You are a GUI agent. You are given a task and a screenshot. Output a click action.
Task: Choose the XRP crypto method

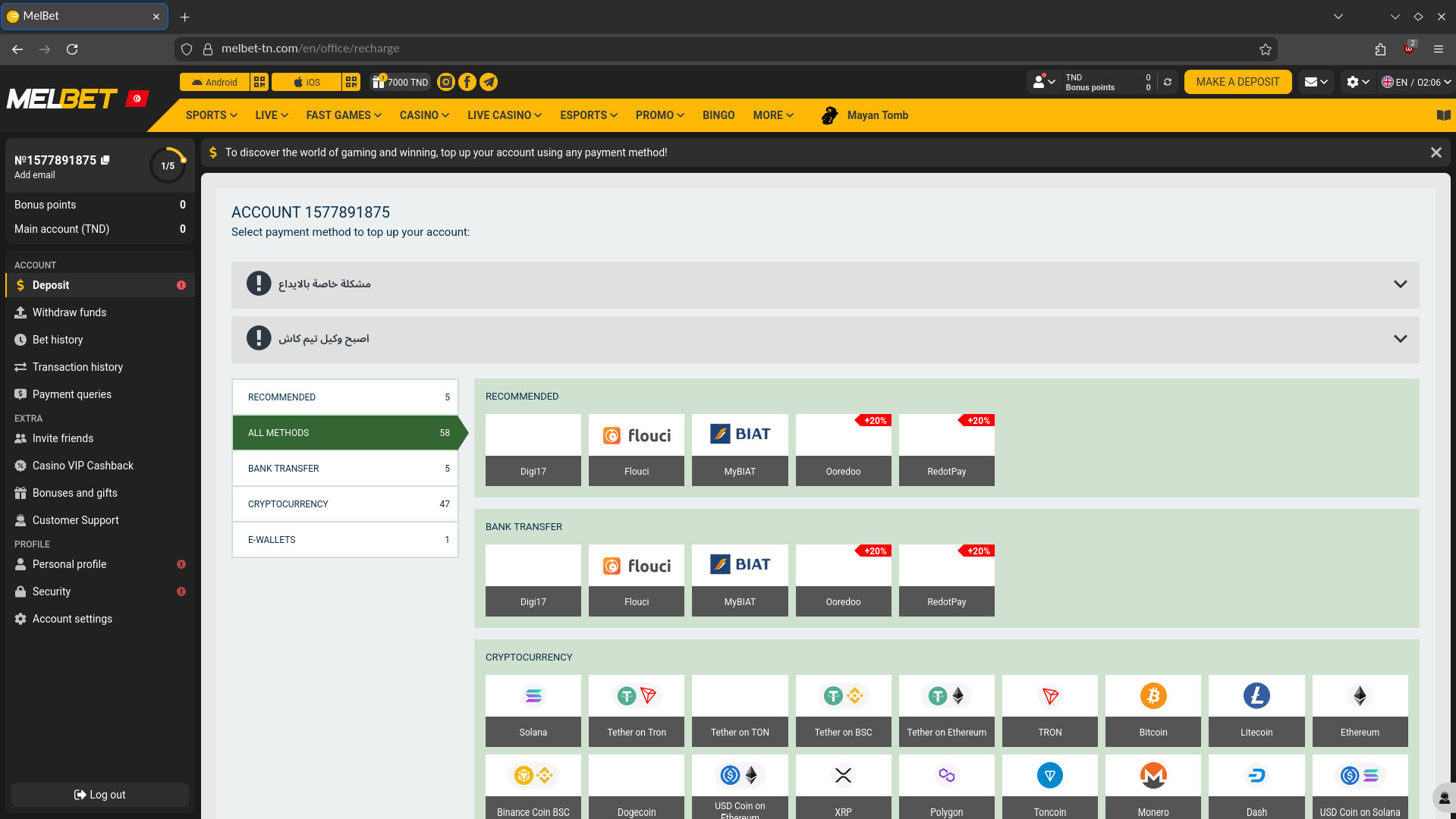pos(843,787)
